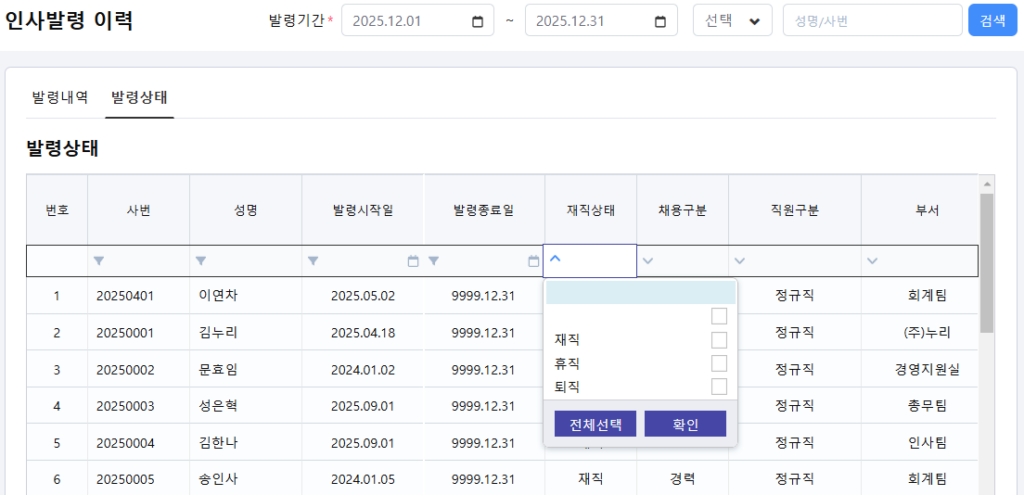Open calendar picker for end date 2025.12.31
Screen dimensions: 1024x495
pos(660,21)
